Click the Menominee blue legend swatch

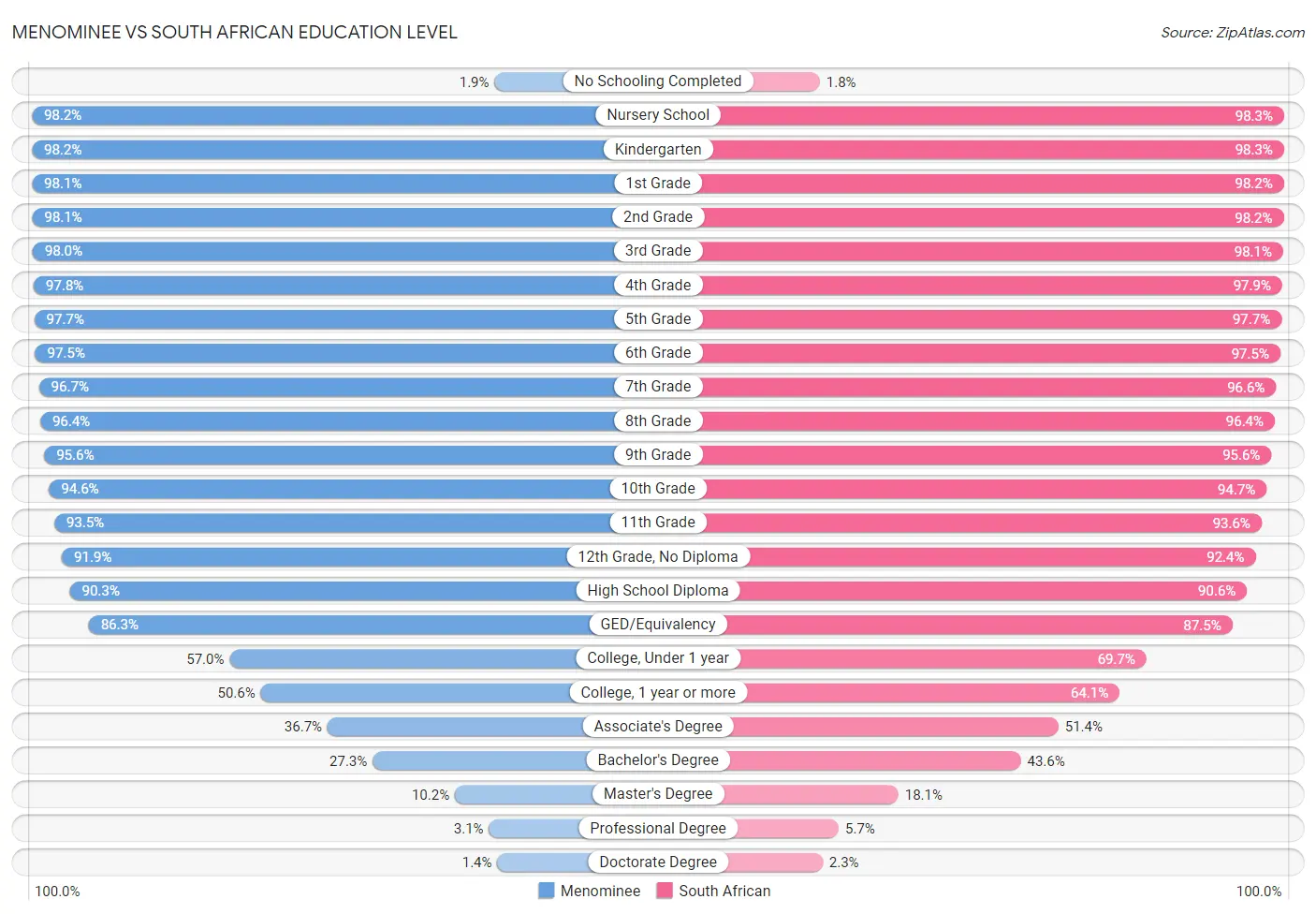[x=547, y=891]
